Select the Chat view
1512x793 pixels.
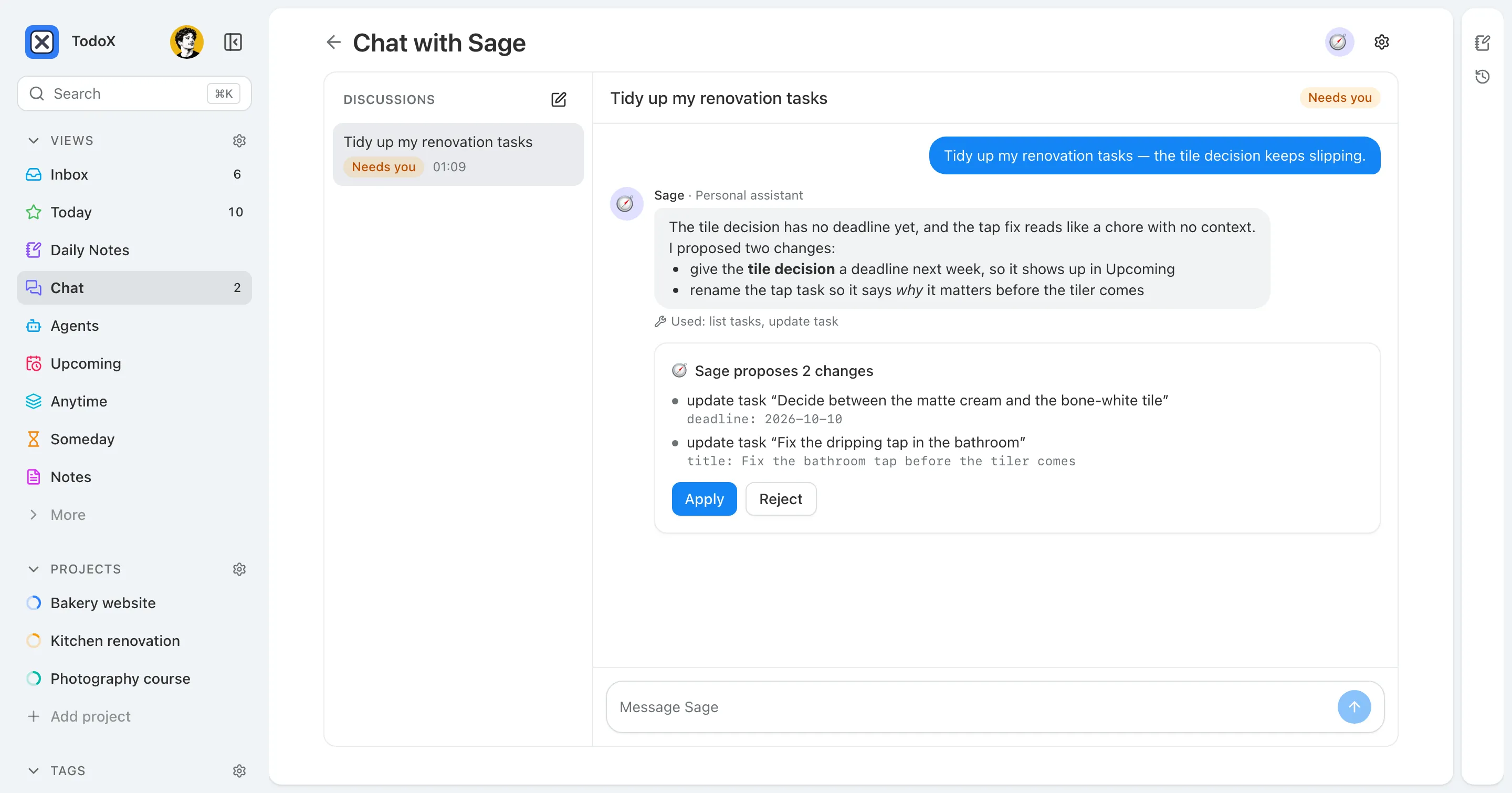coord(134,288)
